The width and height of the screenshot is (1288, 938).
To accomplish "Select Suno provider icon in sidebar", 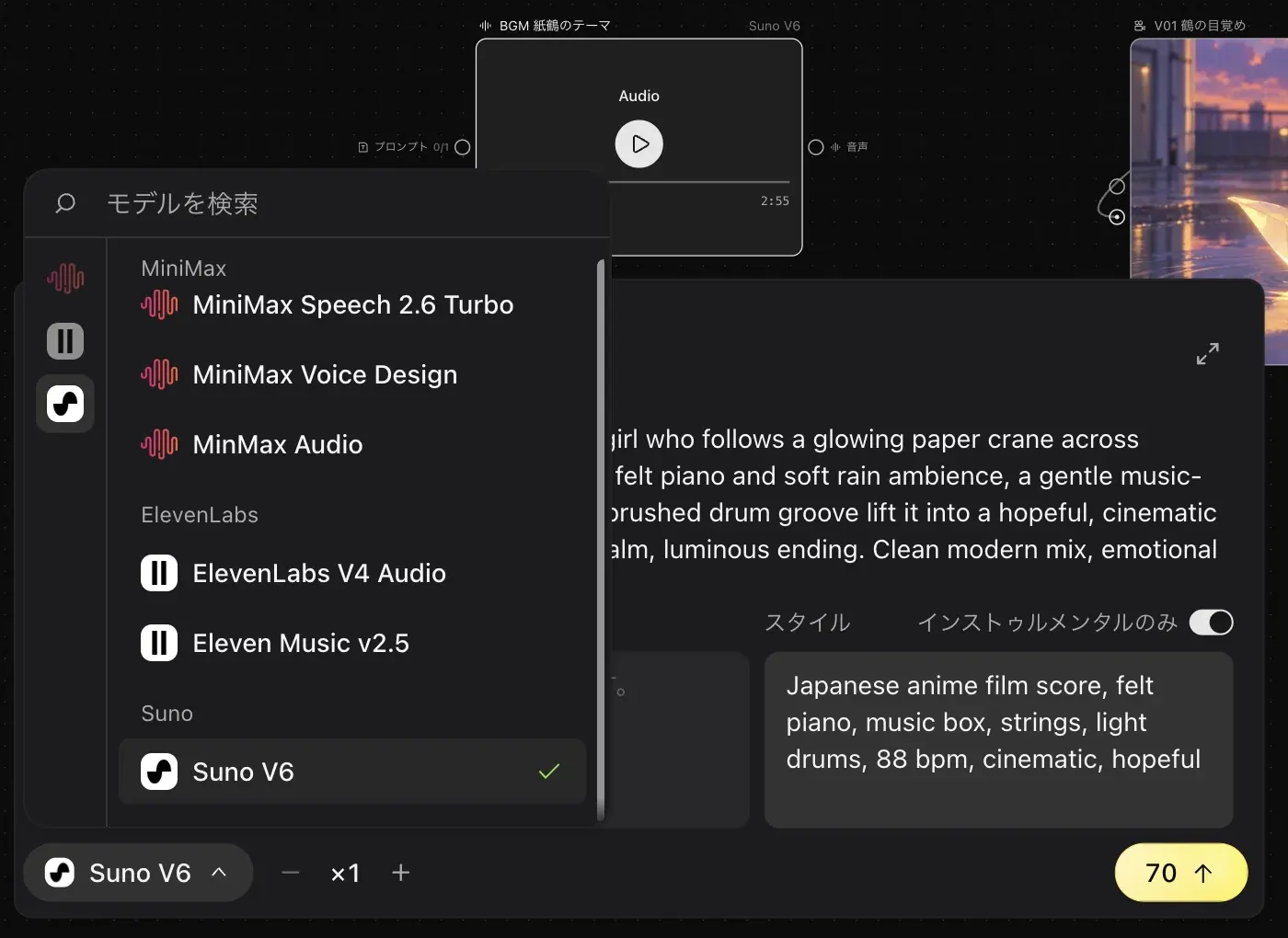I will (65, 404).
